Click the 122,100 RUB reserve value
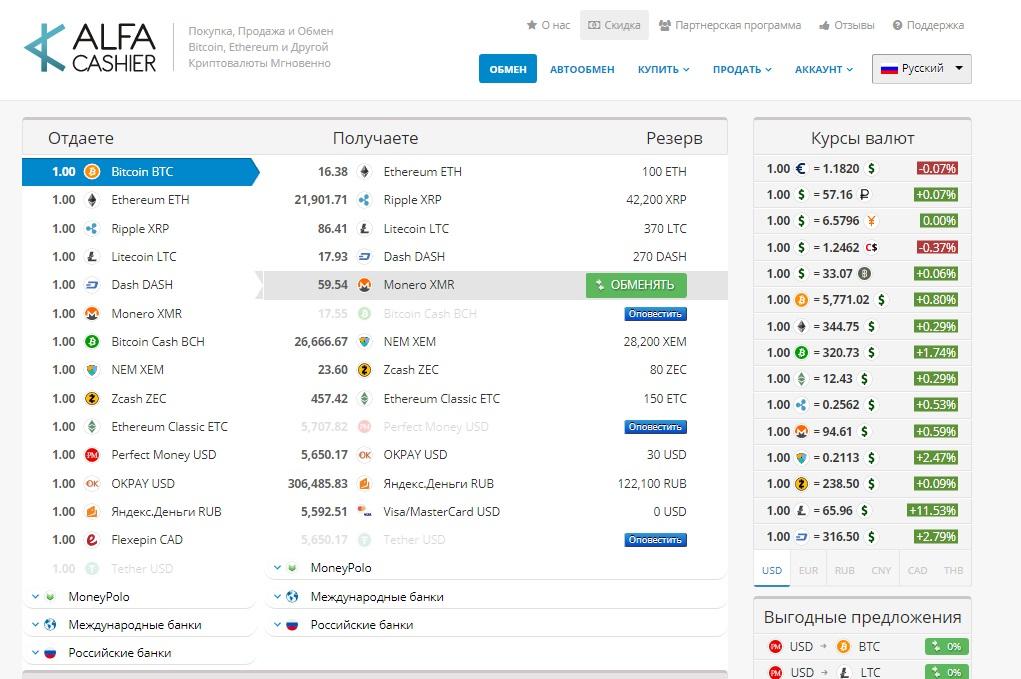Viewport: 1021px width, 679px height. 652,484
